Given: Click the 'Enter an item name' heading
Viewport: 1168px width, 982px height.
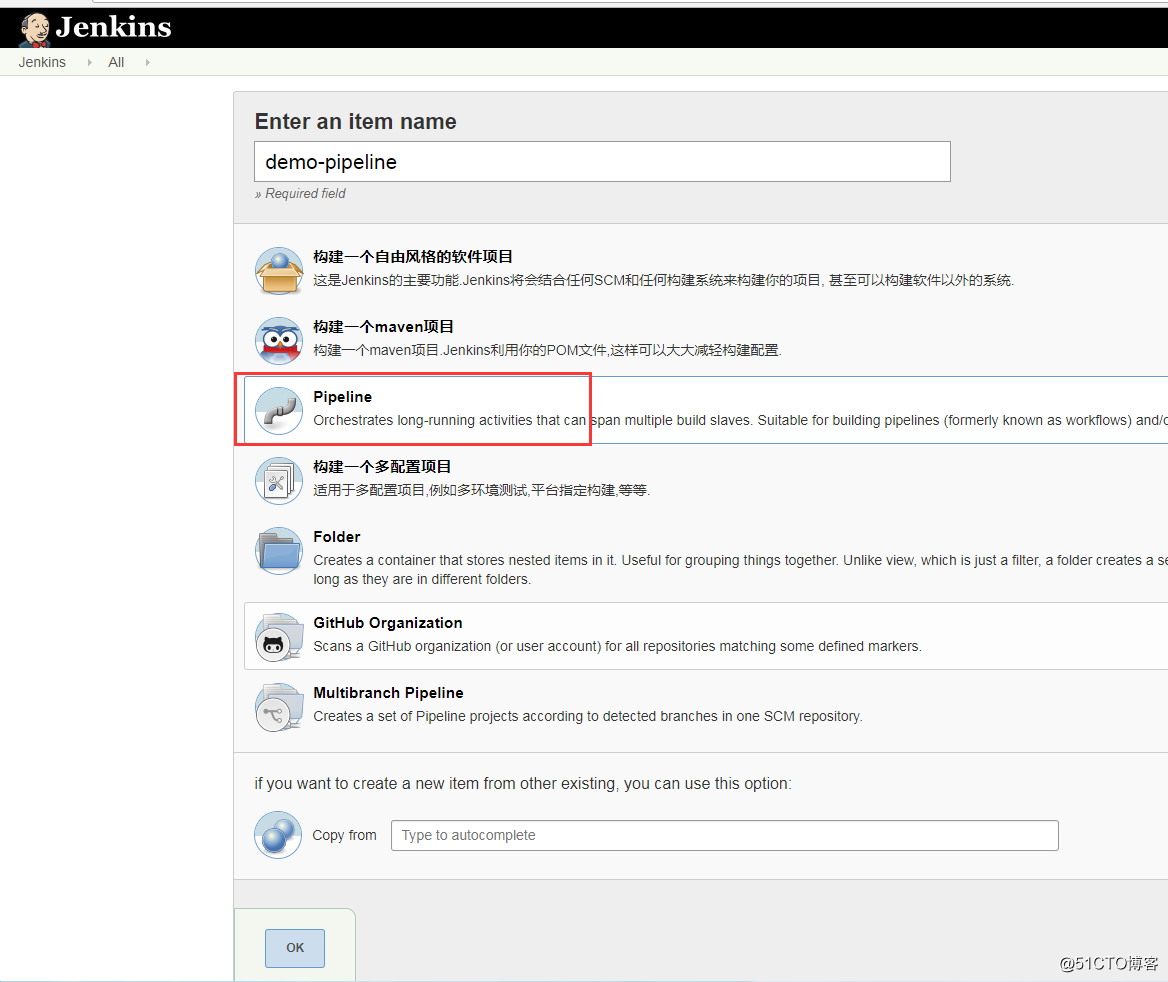Looking at the screenshot, I should point(355,121).
